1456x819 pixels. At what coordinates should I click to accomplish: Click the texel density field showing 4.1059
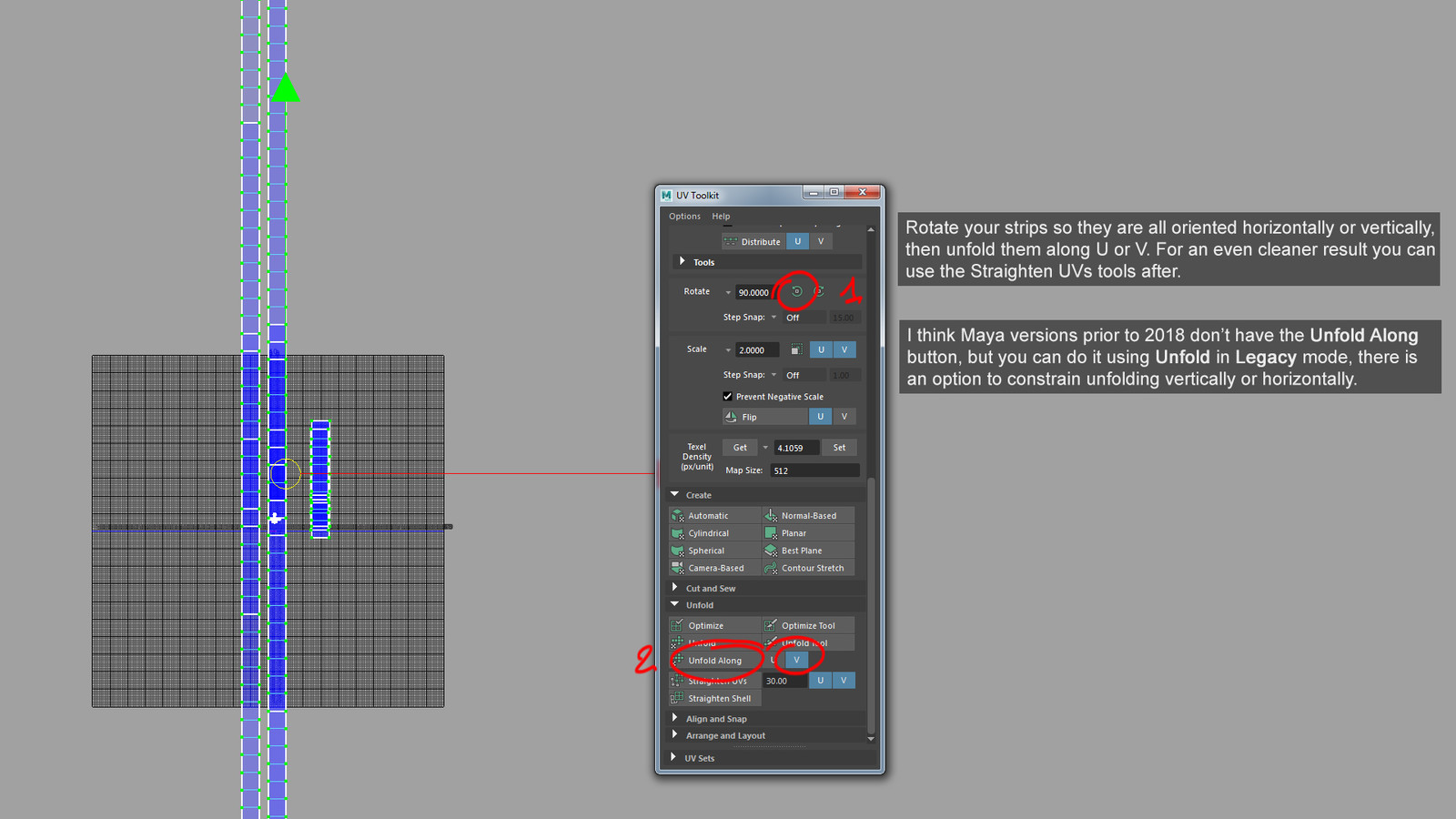[x=795, y=448]
